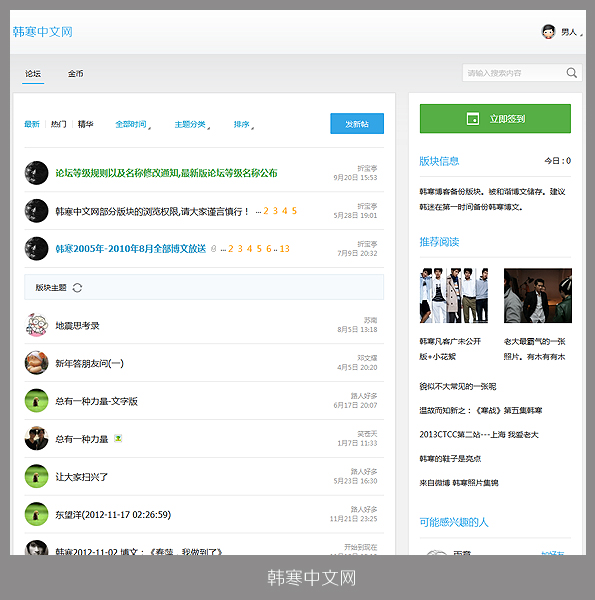Open the 地震思考录 thread
This screenshot has height=600, width=595.
coord(77,325)
